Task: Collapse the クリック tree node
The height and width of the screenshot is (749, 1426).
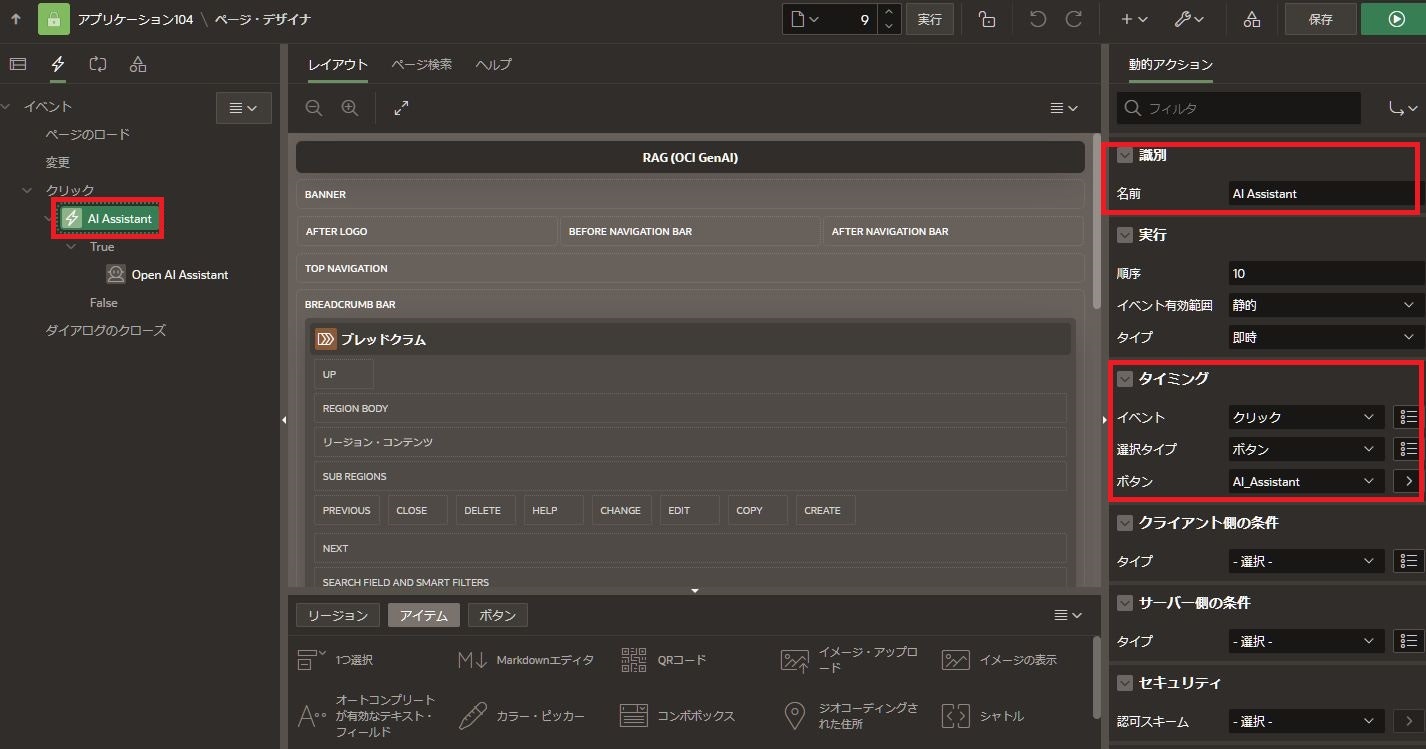Action: pyautogui.click(x=27, y=190)
